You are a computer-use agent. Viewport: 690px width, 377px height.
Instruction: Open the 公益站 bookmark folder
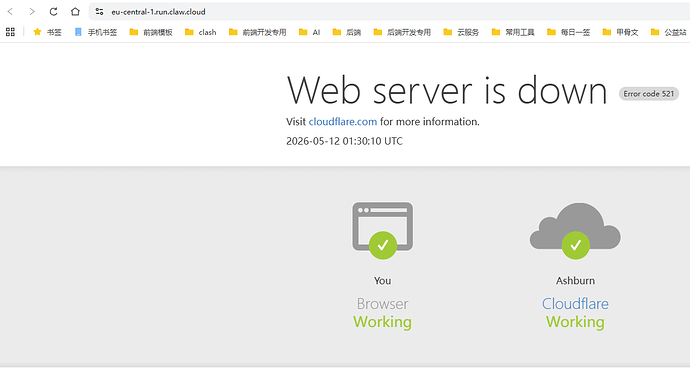(669, 32)
